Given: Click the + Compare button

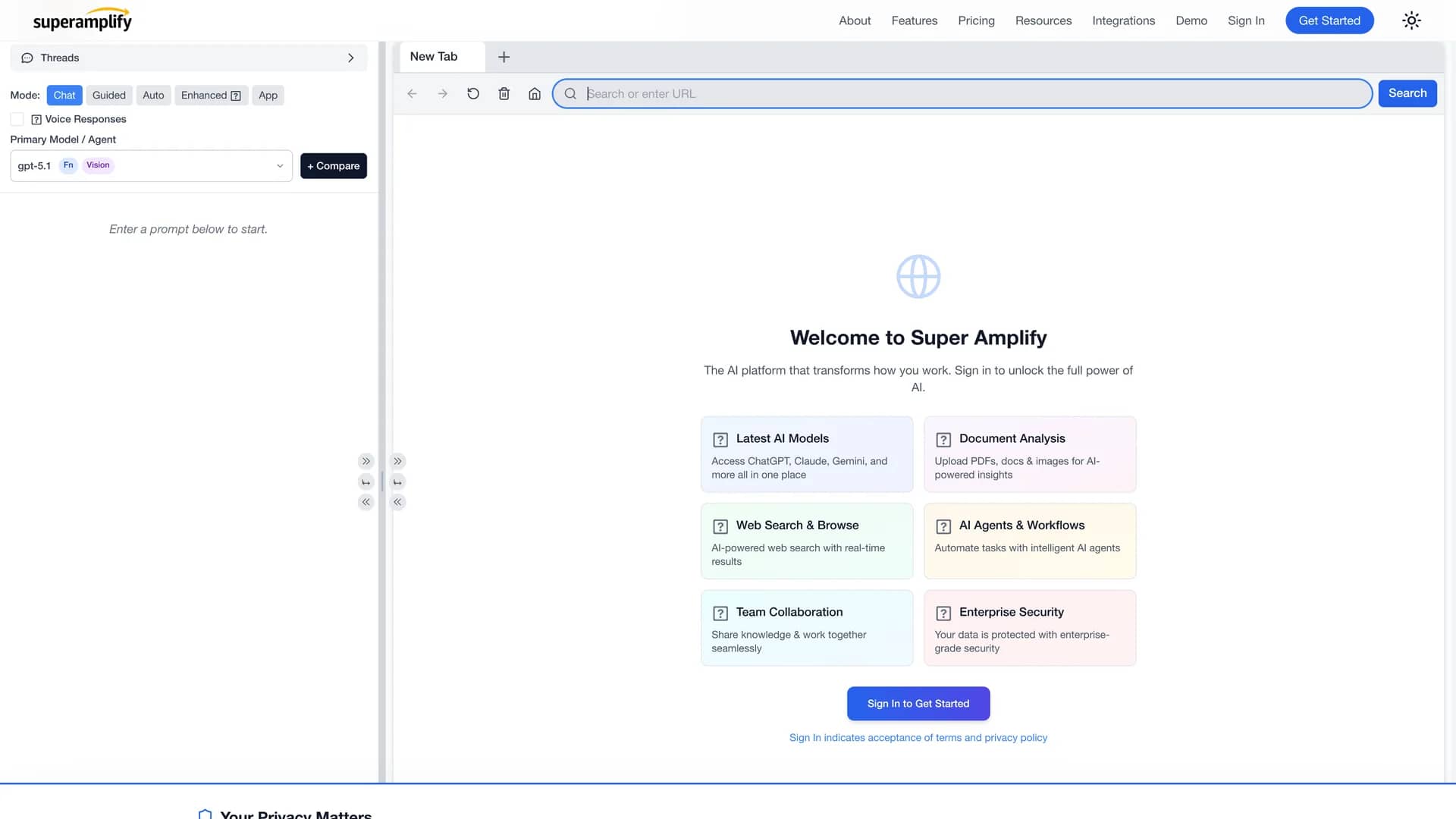Looking at the screenshot, I should click(334, 165).
